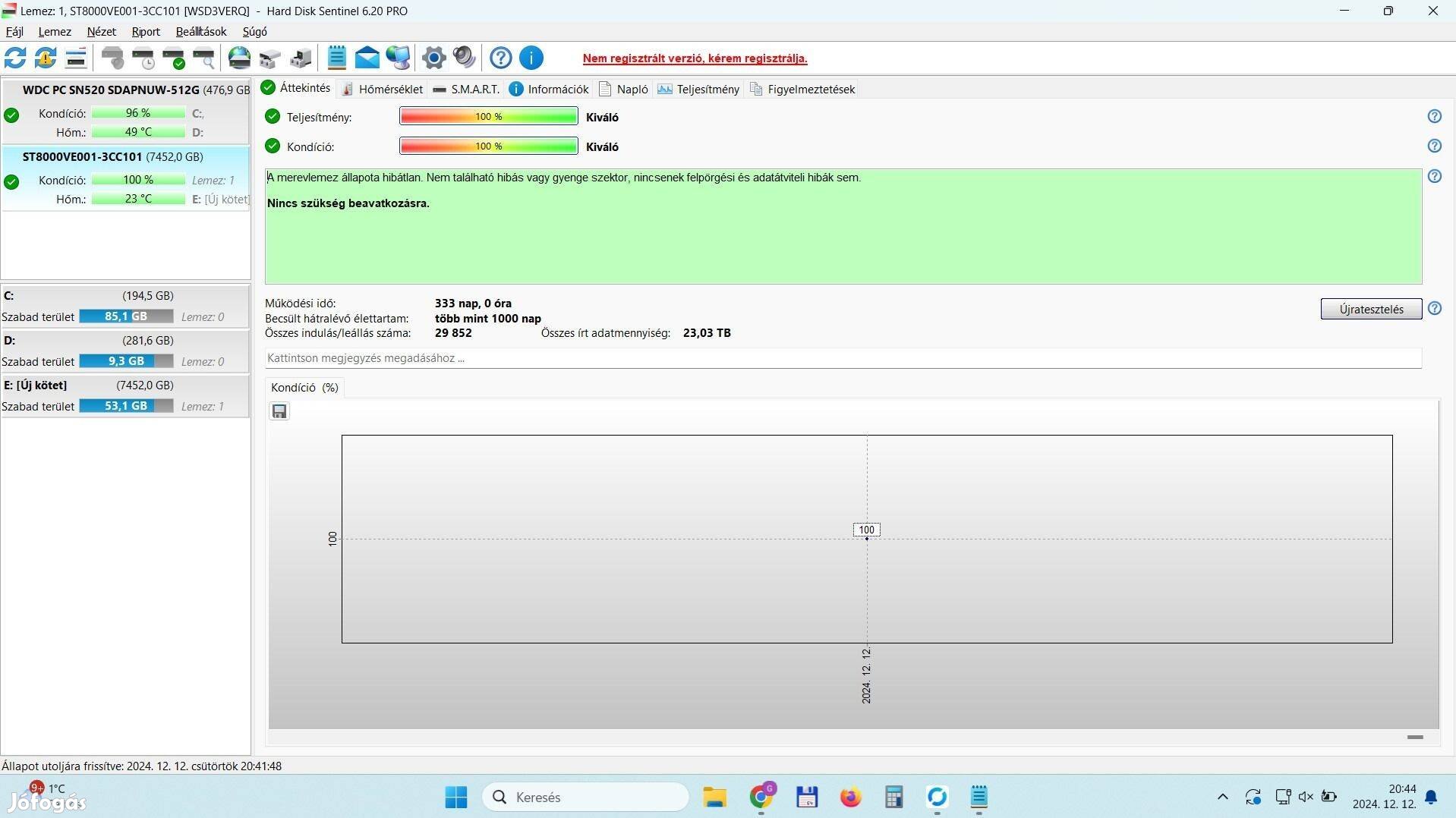The image size is (1456, 818).
Task: Click the muted volume tray icon
Action: coord(1306,797)
